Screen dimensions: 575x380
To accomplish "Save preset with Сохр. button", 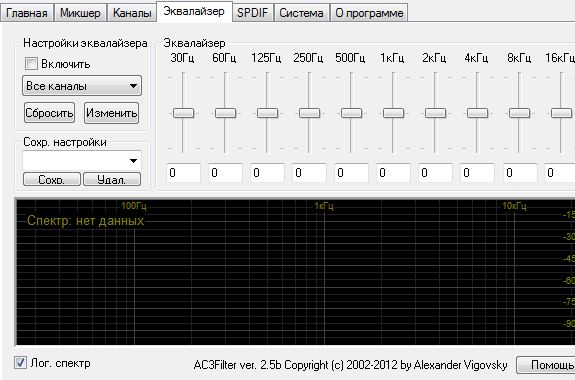I will point(52,179).
